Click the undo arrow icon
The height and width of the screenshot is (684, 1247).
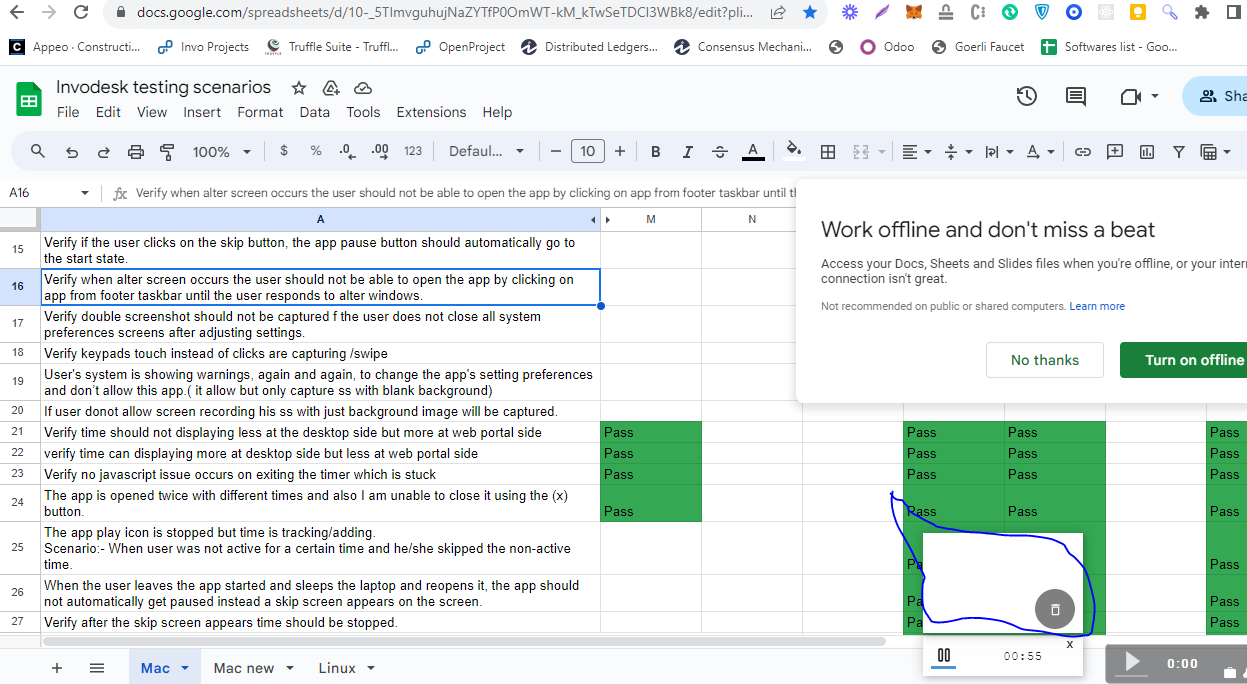click(x=72, y=152)
